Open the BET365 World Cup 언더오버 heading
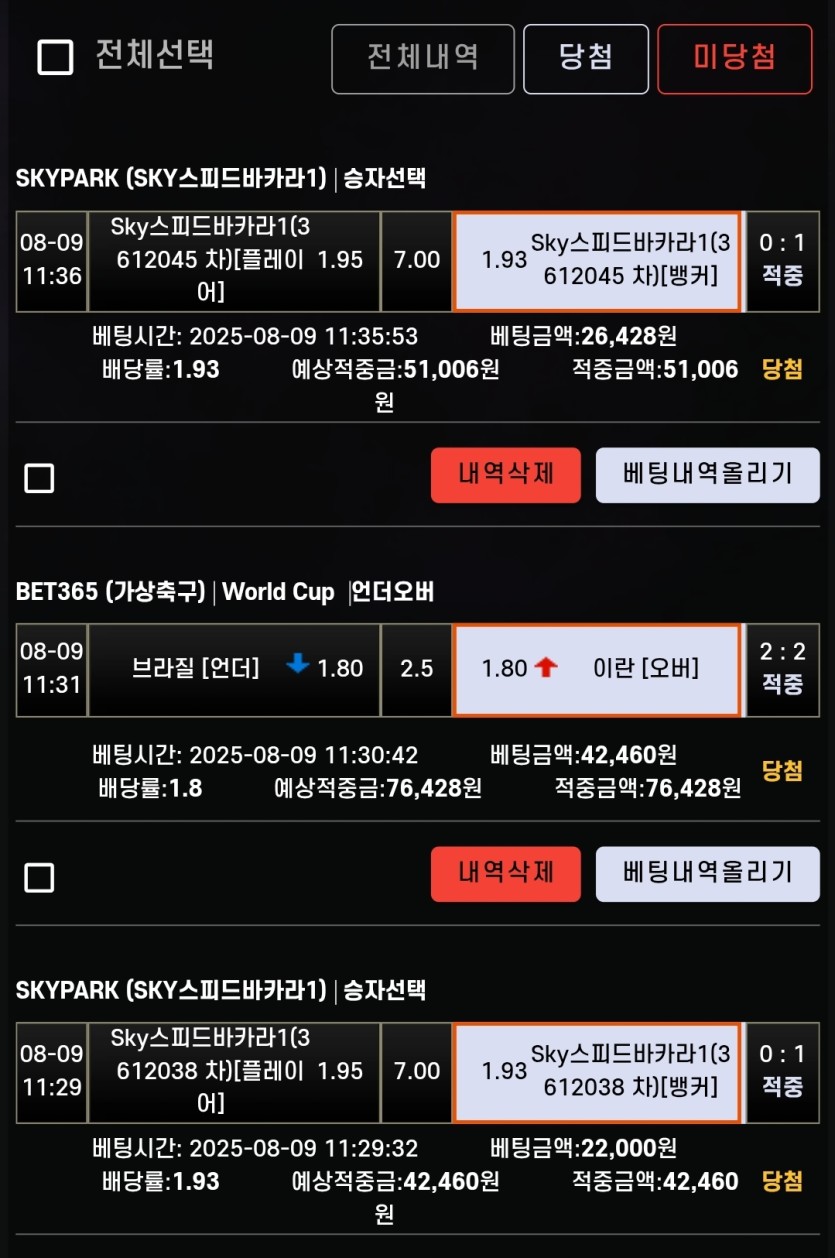 [225, 591]
